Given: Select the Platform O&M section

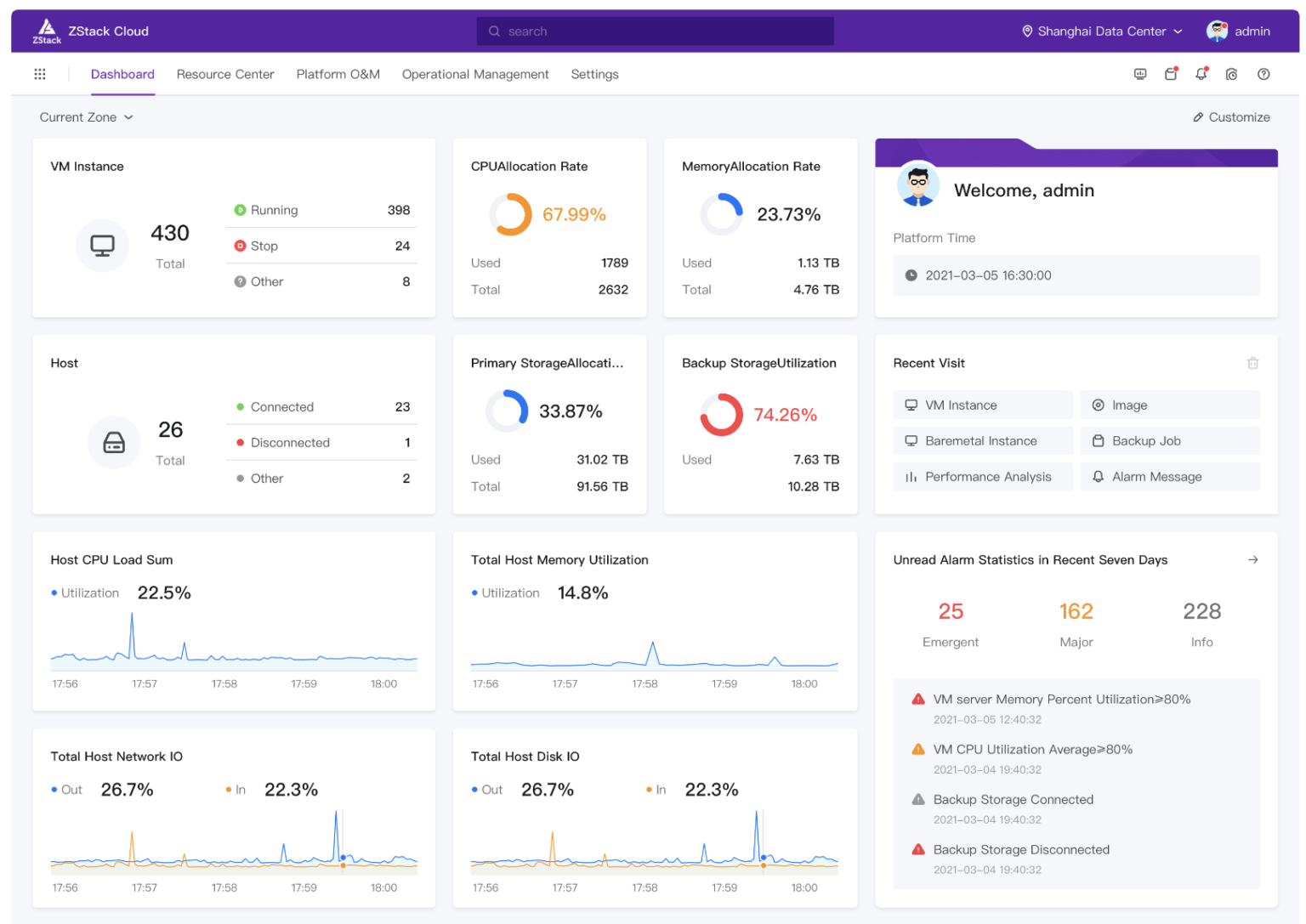Looking at the screenshot, I should [338, 74].
